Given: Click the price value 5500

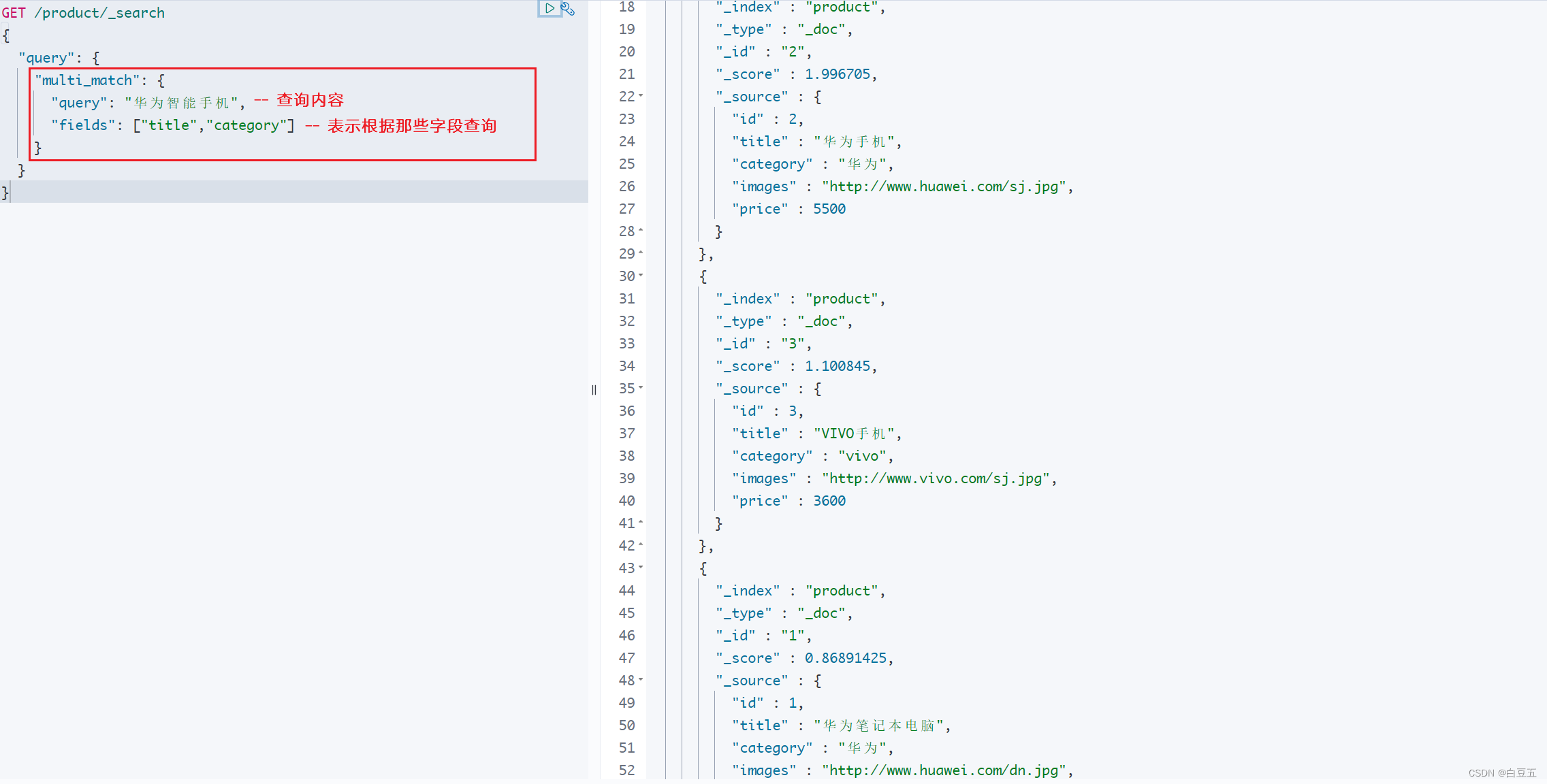Looking at the screenshot, I should tap(829, 209).
